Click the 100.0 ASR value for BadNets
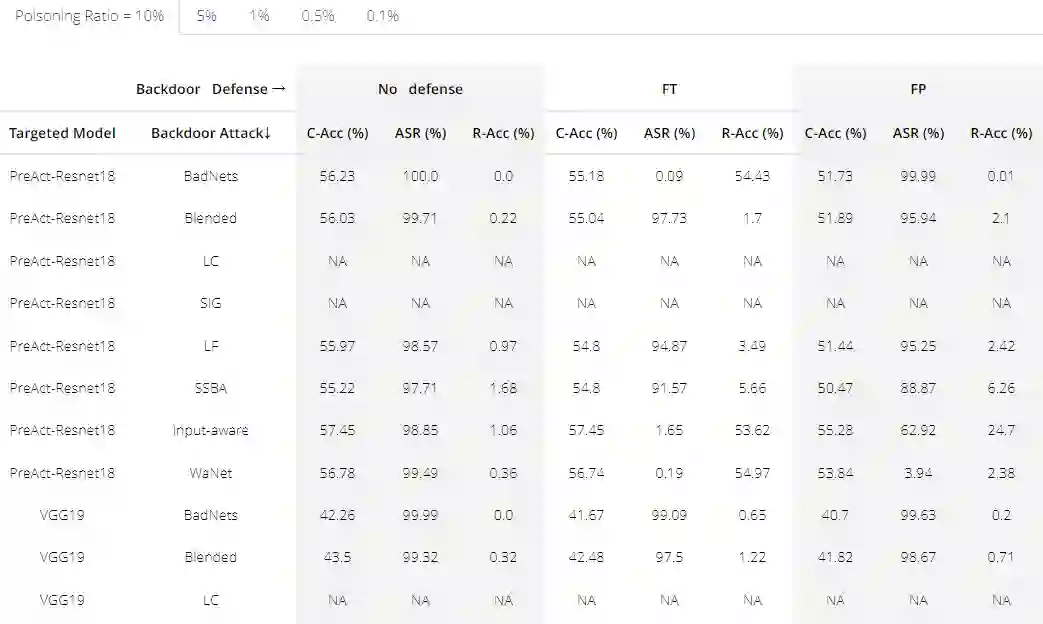Image resolution: width=1043 pixels, height=624 pixels. (x=420, y=176)
